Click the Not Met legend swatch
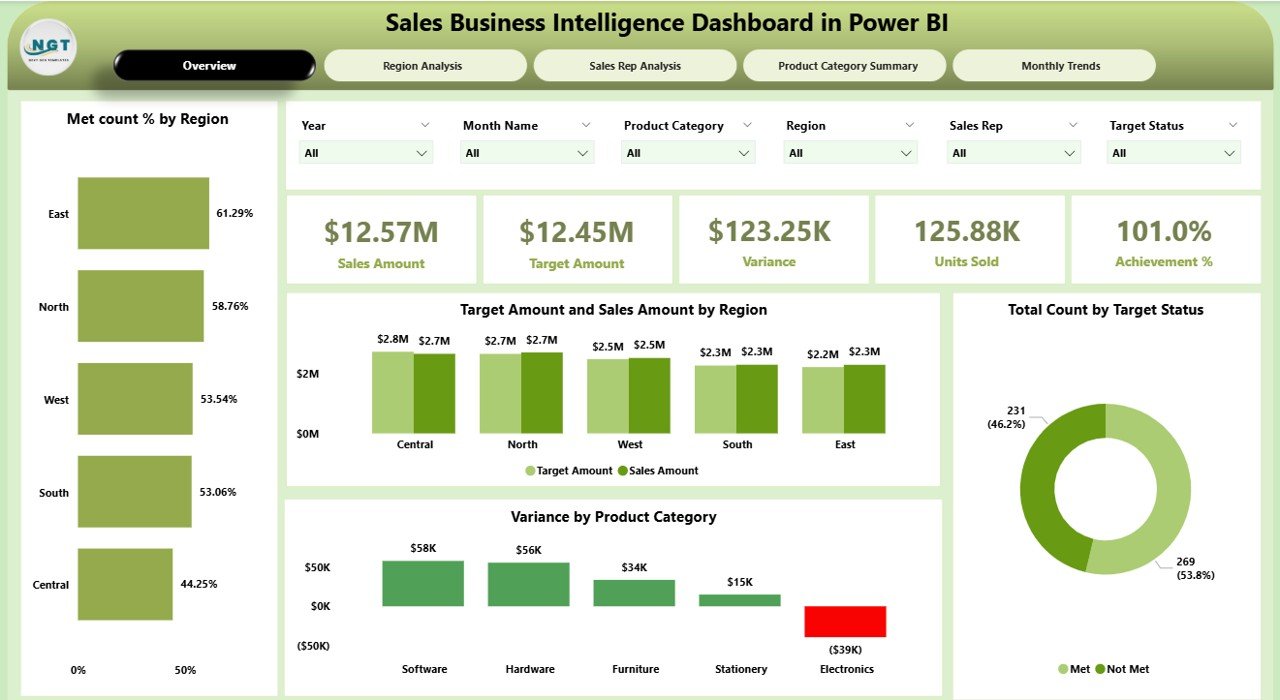 tap(1101, 669)
